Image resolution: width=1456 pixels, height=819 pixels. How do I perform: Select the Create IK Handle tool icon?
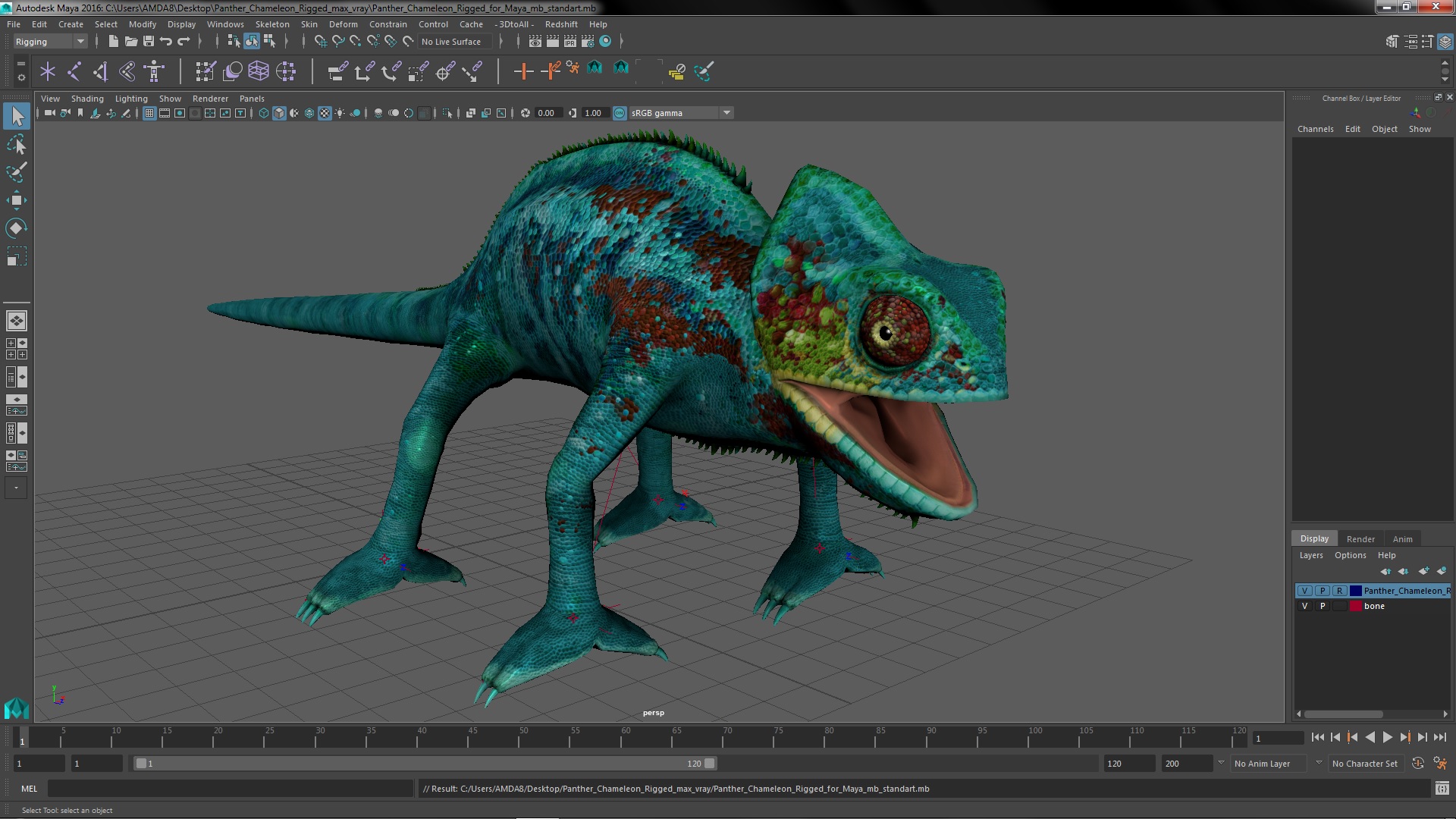[101, 71]
